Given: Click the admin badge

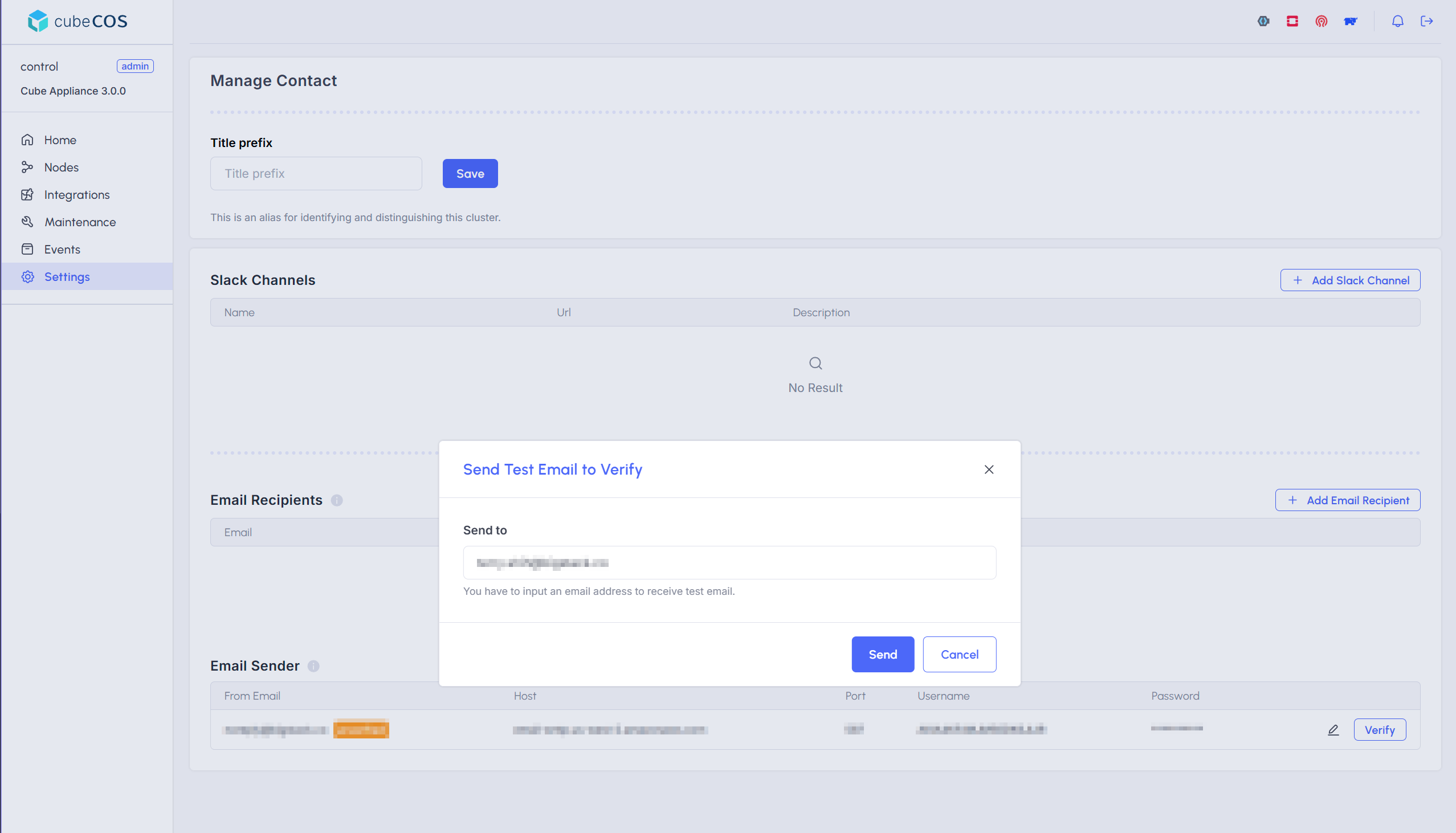Looking at the screenshot, I should tap(135, 66).
